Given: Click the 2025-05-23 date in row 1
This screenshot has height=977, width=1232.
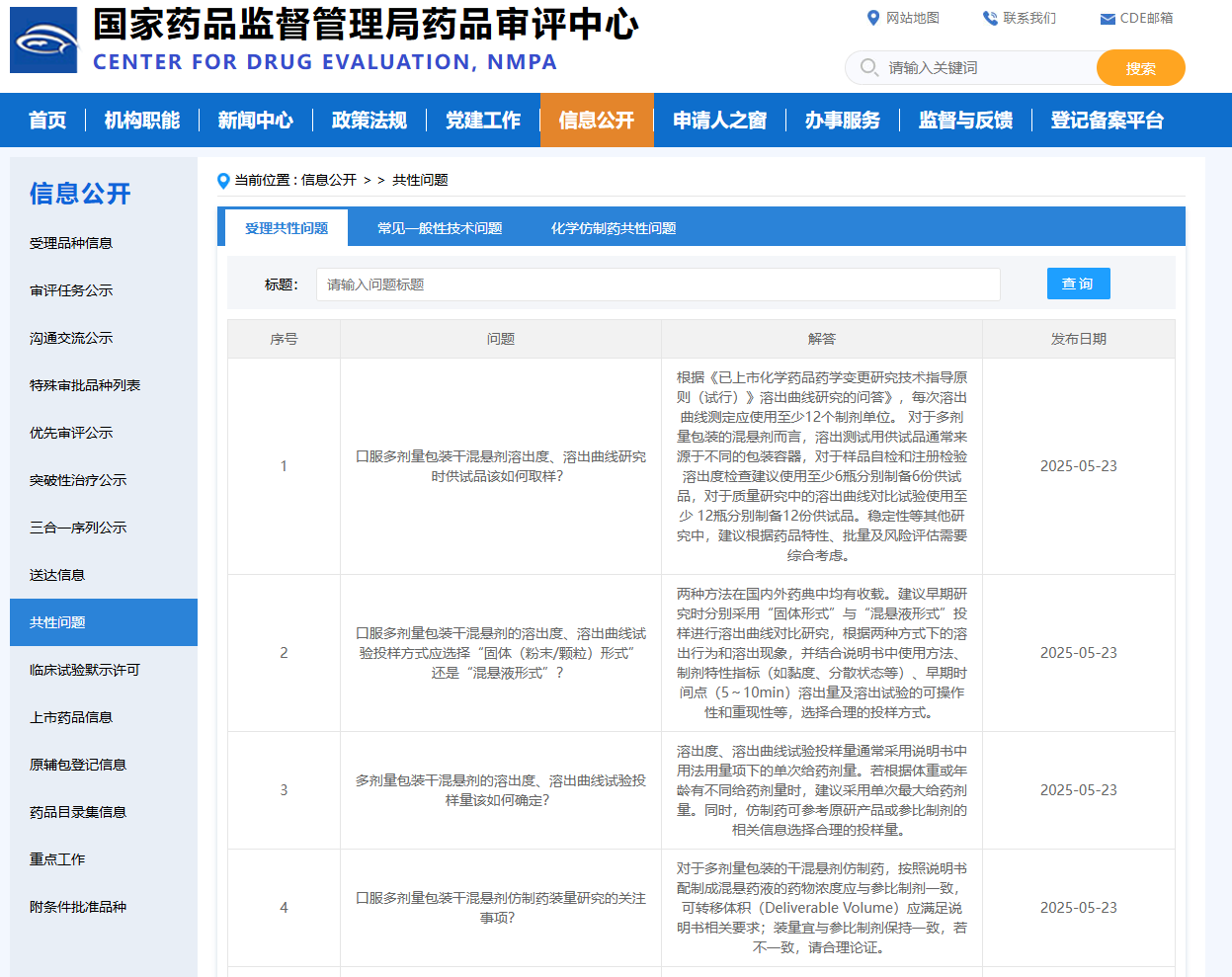Looking at the screenshot, I should tap(1079, 466).
